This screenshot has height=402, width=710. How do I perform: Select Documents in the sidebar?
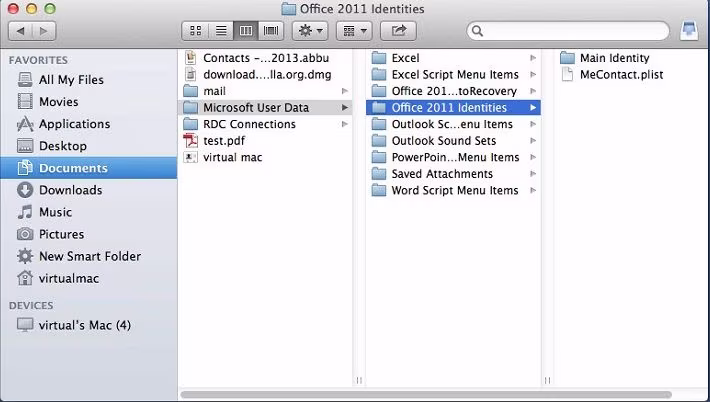pos(88,168)
